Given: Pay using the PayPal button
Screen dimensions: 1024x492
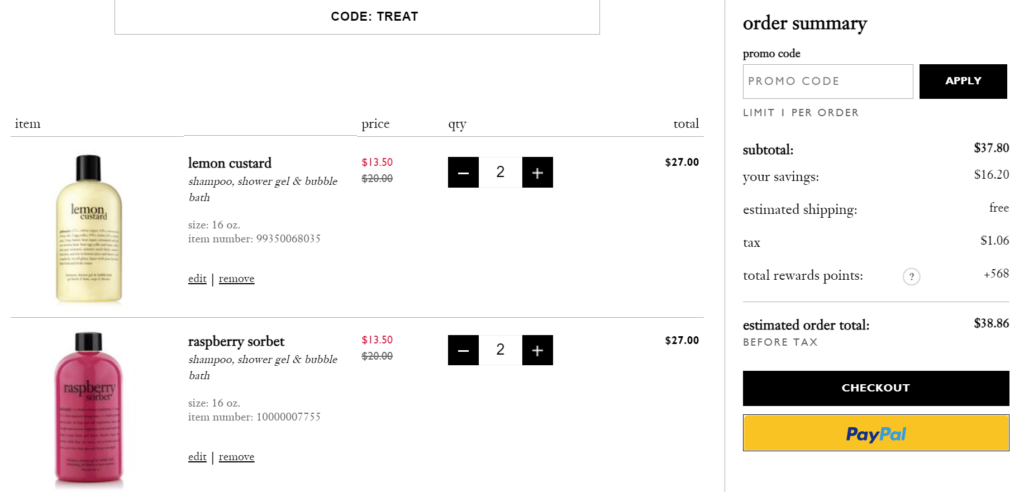Looking at the screenshot, I should [875, 433].
